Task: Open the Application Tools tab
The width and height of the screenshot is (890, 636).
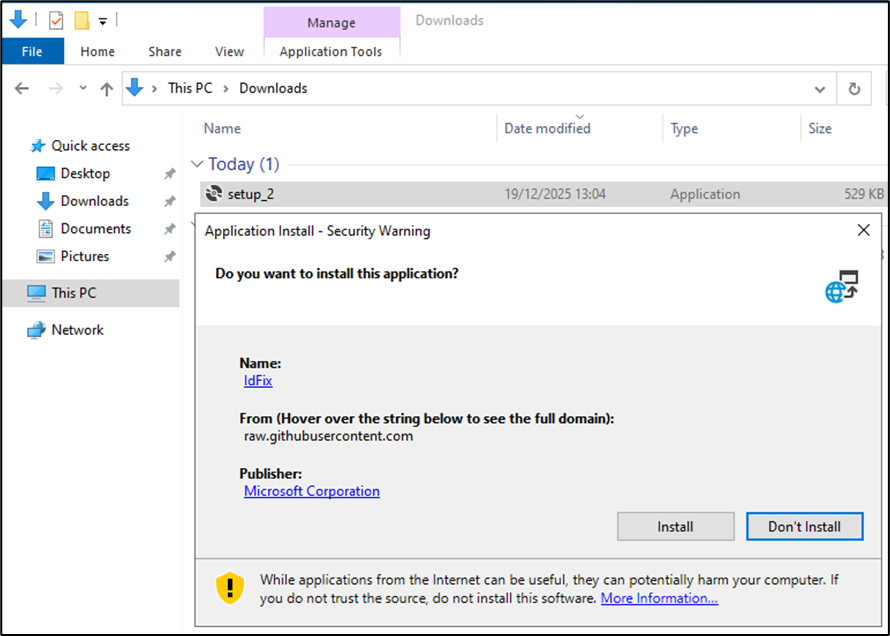Action: click(330, 52)
